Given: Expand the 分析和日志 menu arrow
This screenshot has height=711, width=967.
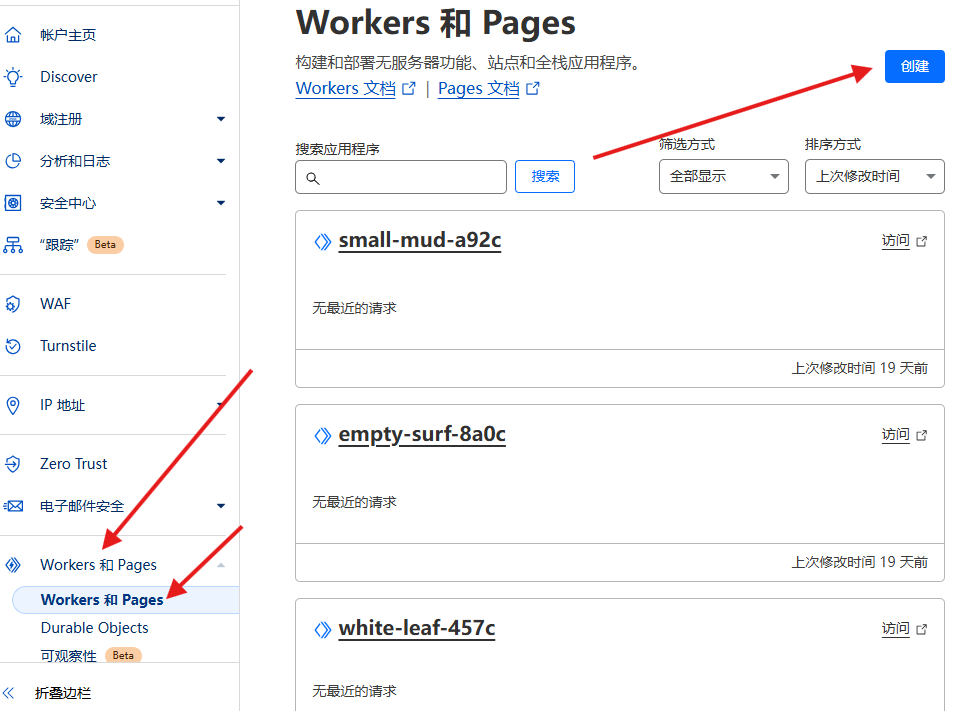Looking at the screenshot, I should coord(221,161).
